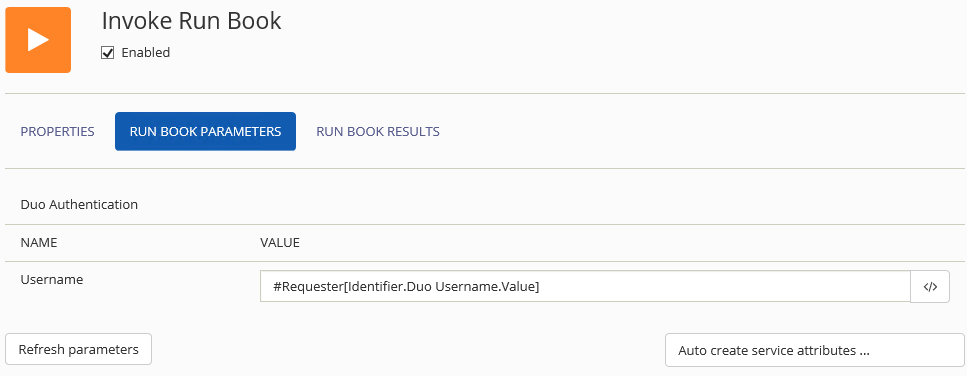
Task: Click the Invoke Run Book title text
Action: point(191,21)
